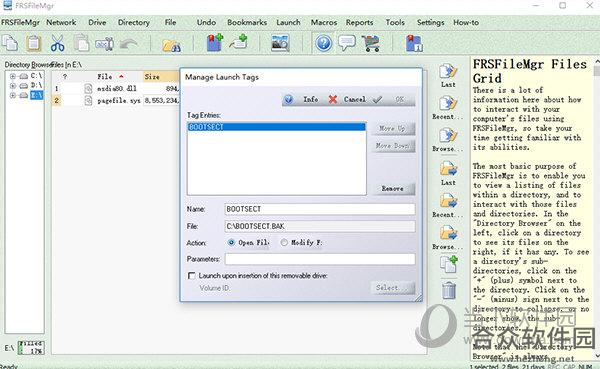Image resolution: width=600 pixels, height=369 pixels.
Task: Click the add new file plus icon
Action: click(x=448, y=264)
